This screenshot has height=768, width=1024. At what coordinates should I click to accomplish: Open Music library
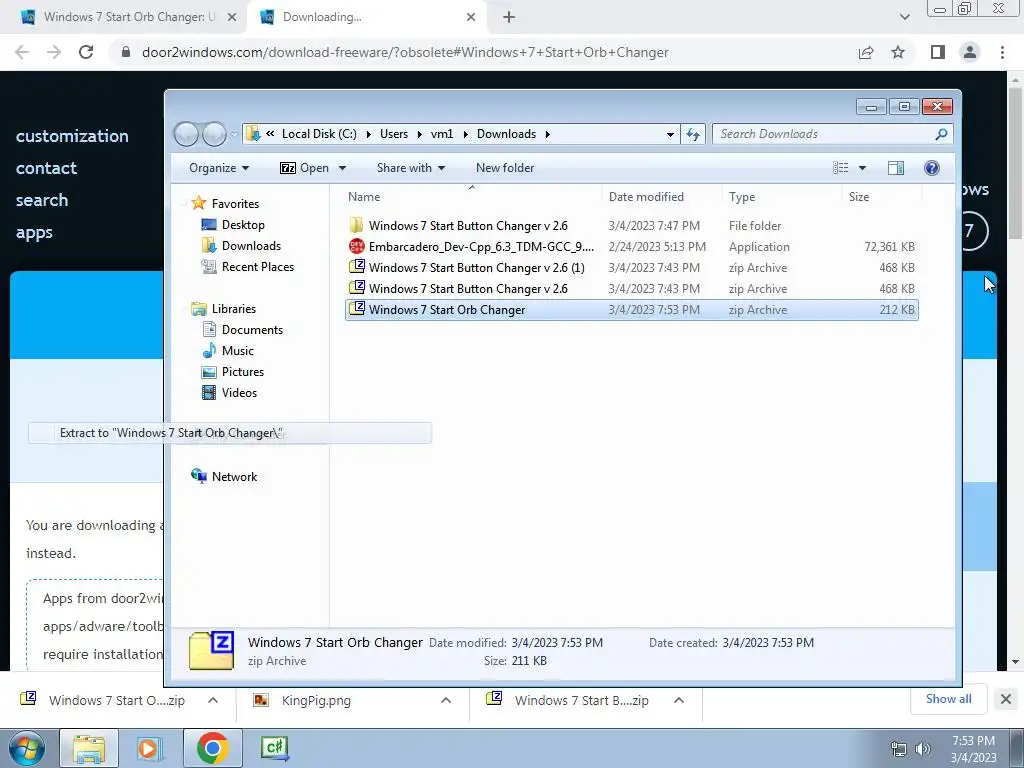[x=228, y=351]
